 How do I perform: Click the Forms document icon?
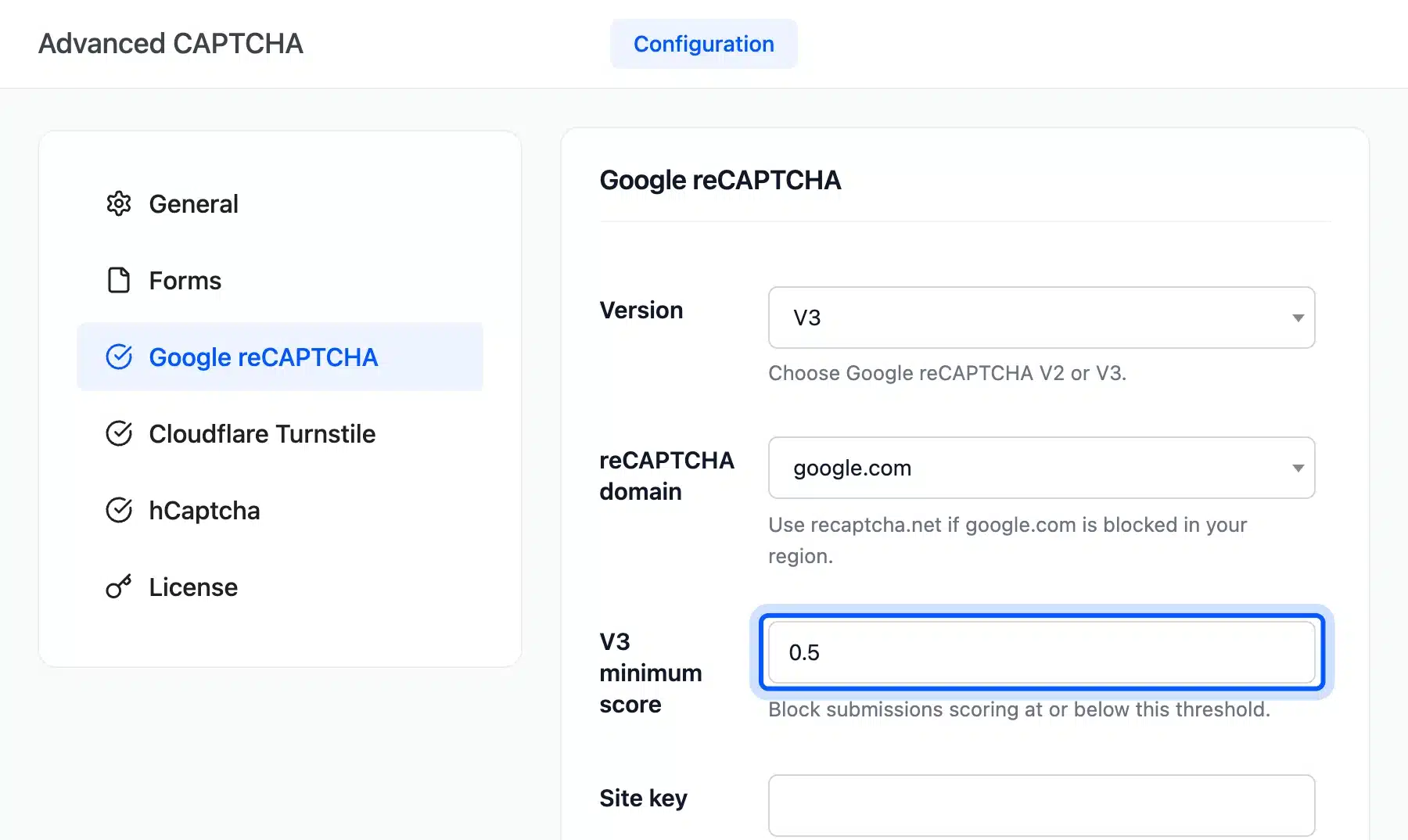pos(119,280)
